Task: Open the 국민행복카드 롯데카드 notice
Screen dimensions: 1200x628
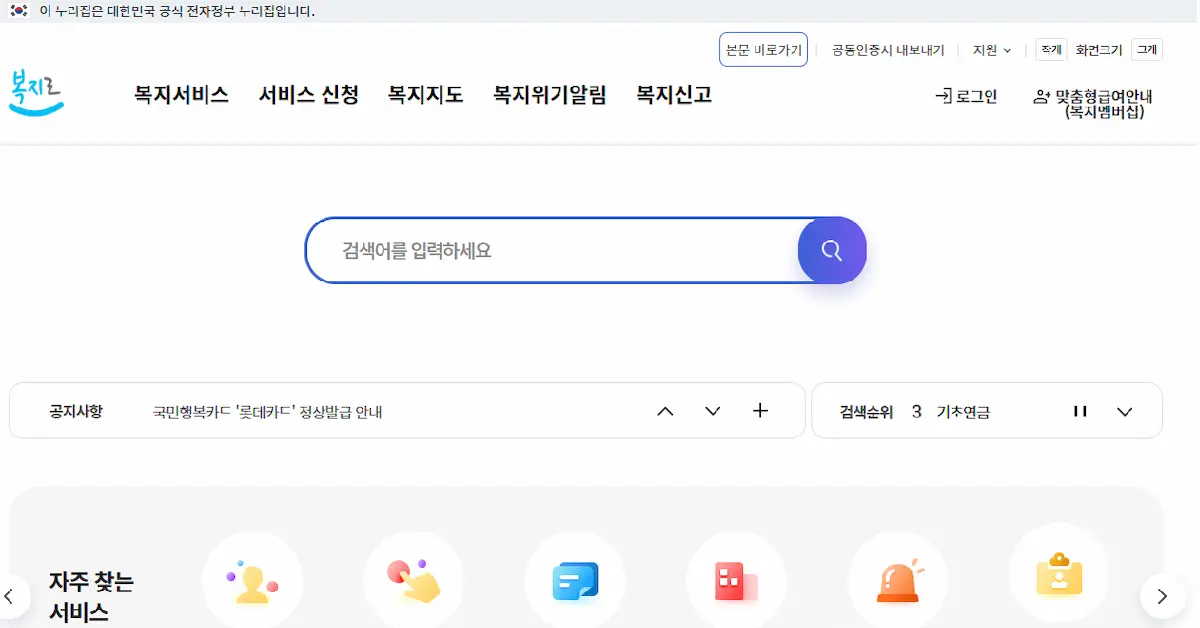Action: (x=268, y=411)
